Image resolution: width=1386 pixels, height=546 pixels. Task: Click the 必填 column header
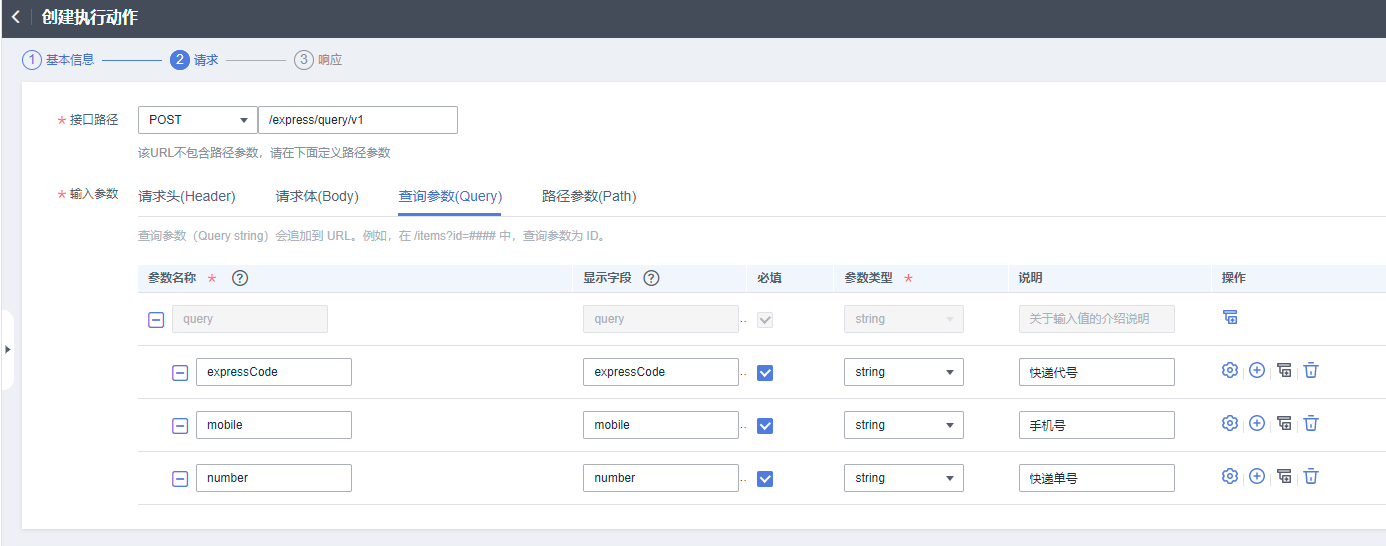point(769,278)
